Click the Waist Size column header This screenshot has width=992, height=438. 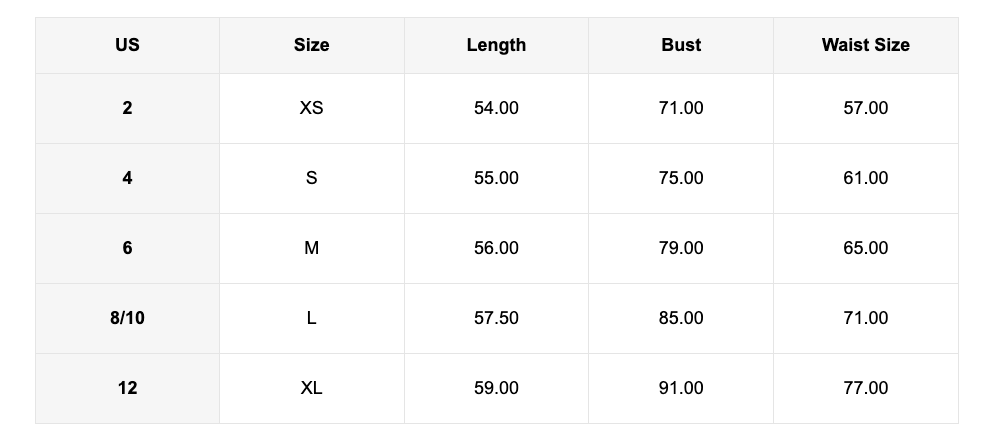865,45
